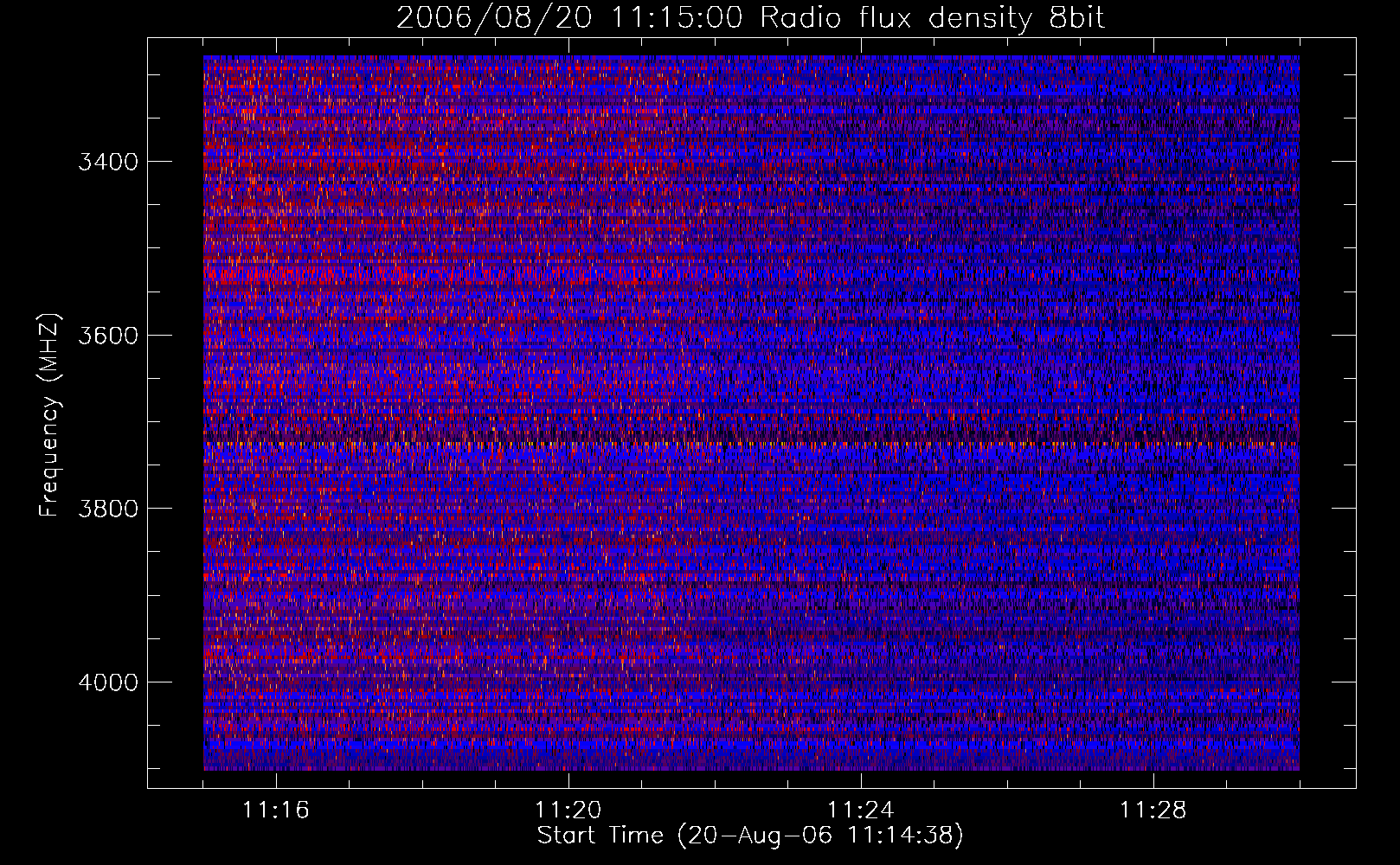Screen dimensions: 1400x865
Task: Click the 11:28 time axis label
Action: 1153,811
